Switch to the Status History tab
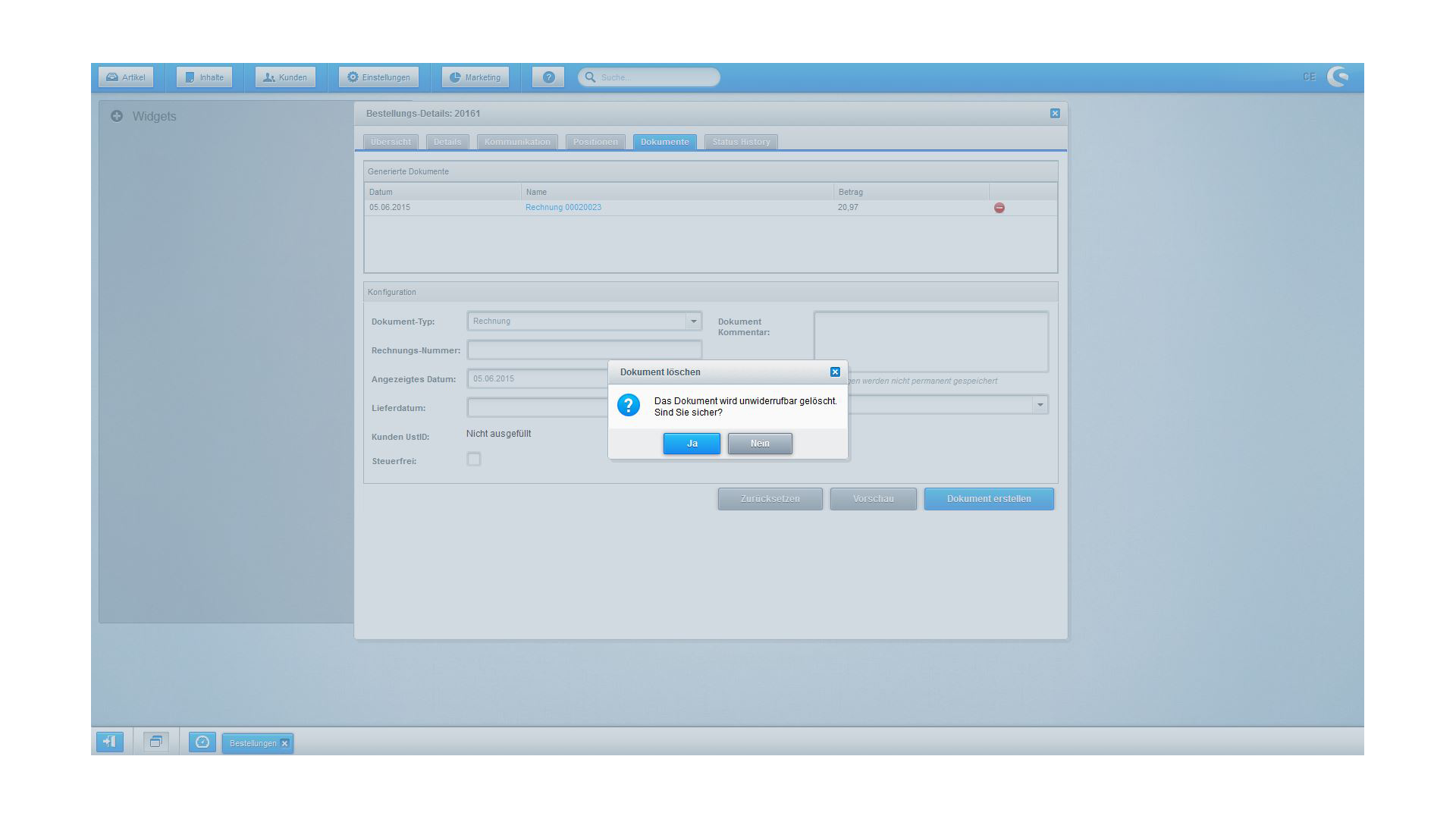 pos(741,142)
